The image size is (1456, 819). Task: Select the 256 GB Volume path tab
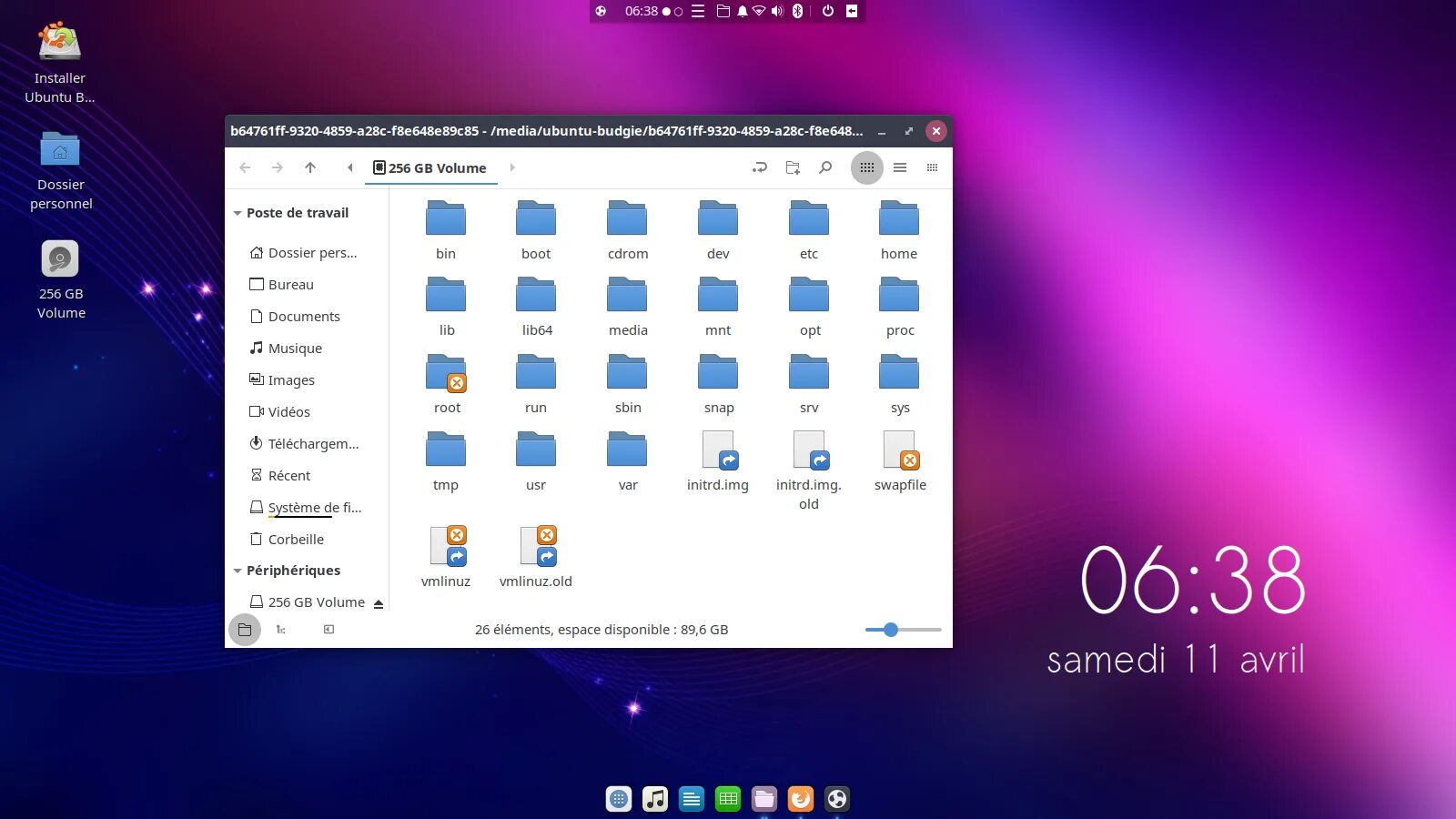(x=430, y=167)
